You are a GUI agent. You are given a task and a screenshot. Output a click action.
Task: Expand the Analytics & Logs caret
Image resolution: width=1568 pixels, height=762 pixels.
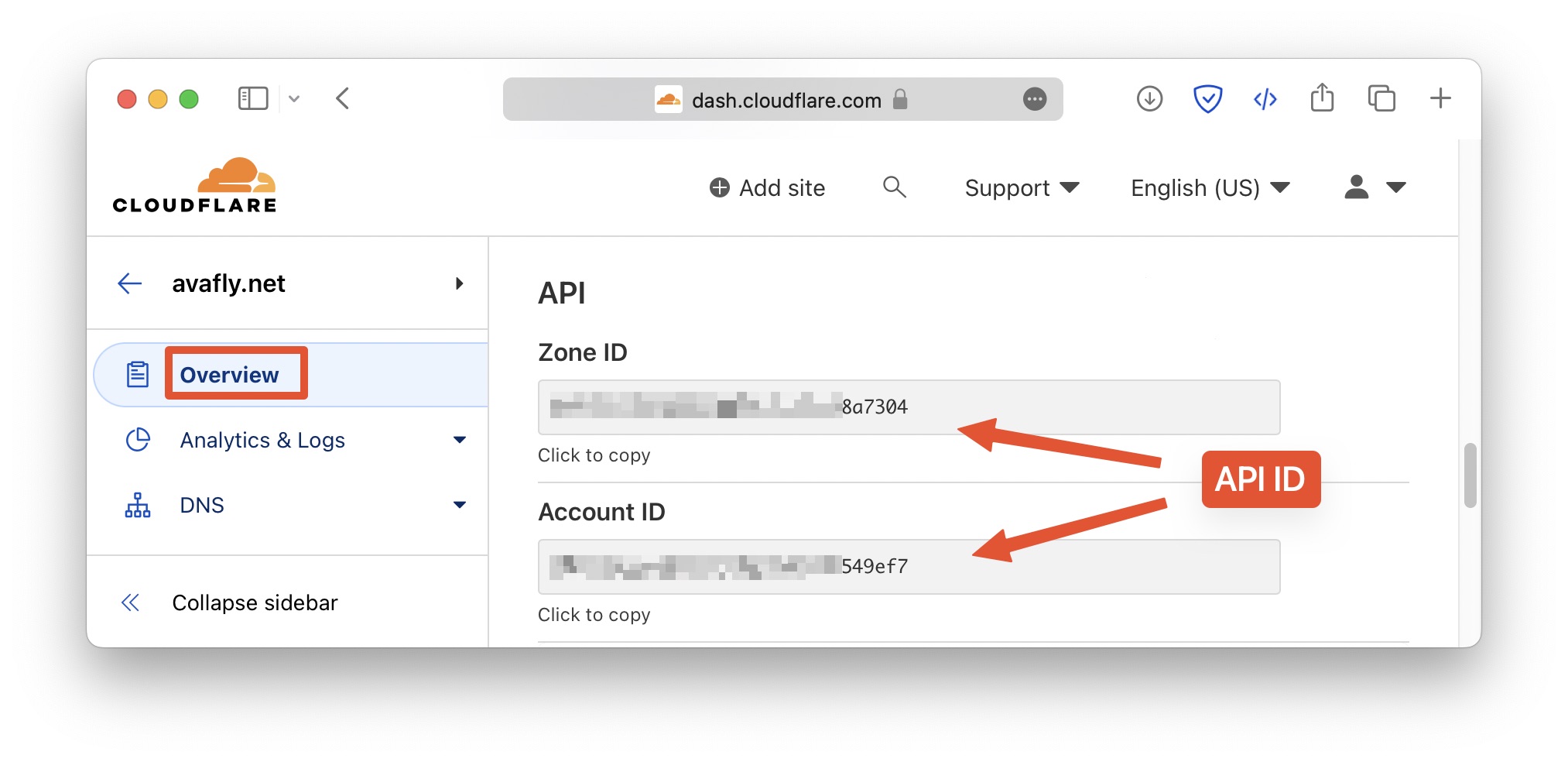460,440
